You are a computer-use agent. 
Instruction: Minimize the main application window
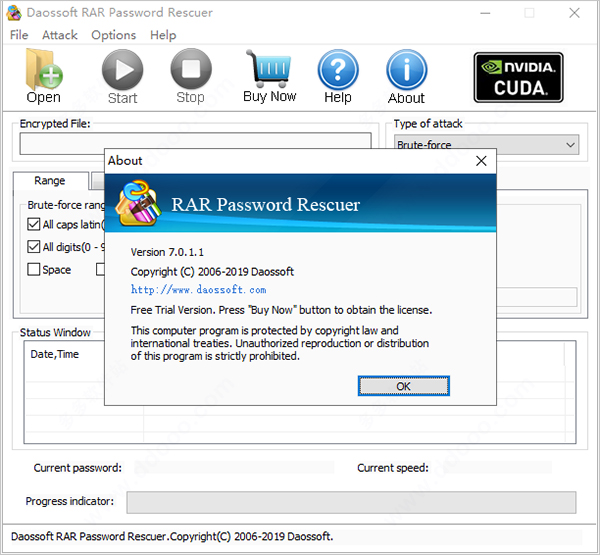point(485,13)
